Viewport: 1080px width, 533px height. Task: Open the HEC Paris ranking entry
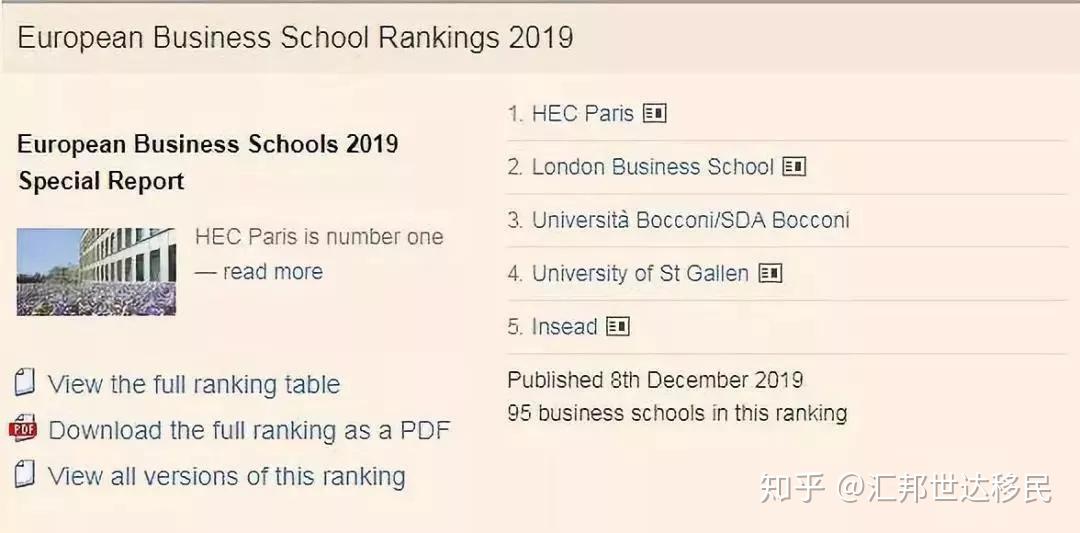point(582,114)
